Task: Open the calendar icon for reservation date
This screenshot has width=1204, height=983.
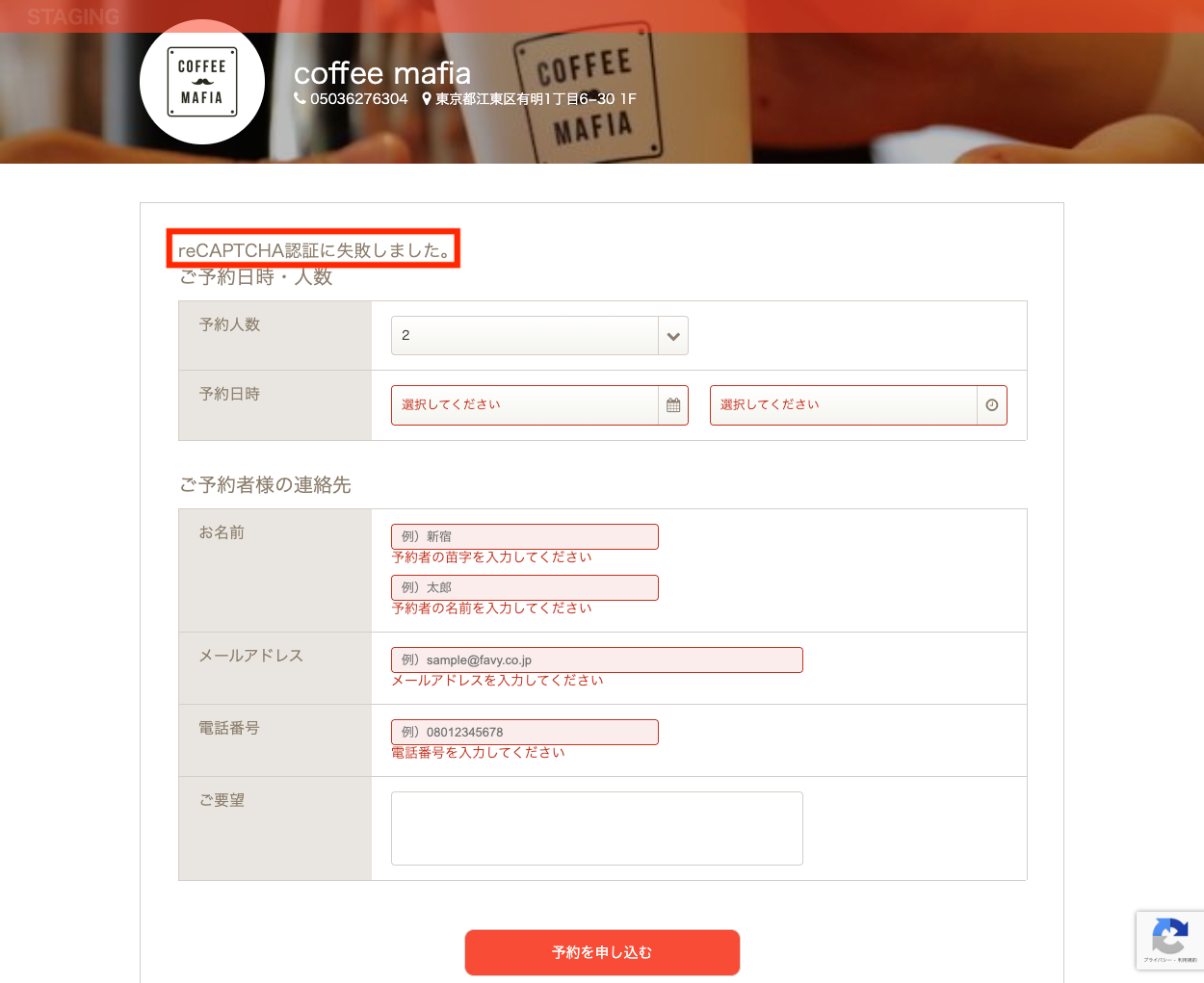Action: pyautogui.click(x=673, y=405)
